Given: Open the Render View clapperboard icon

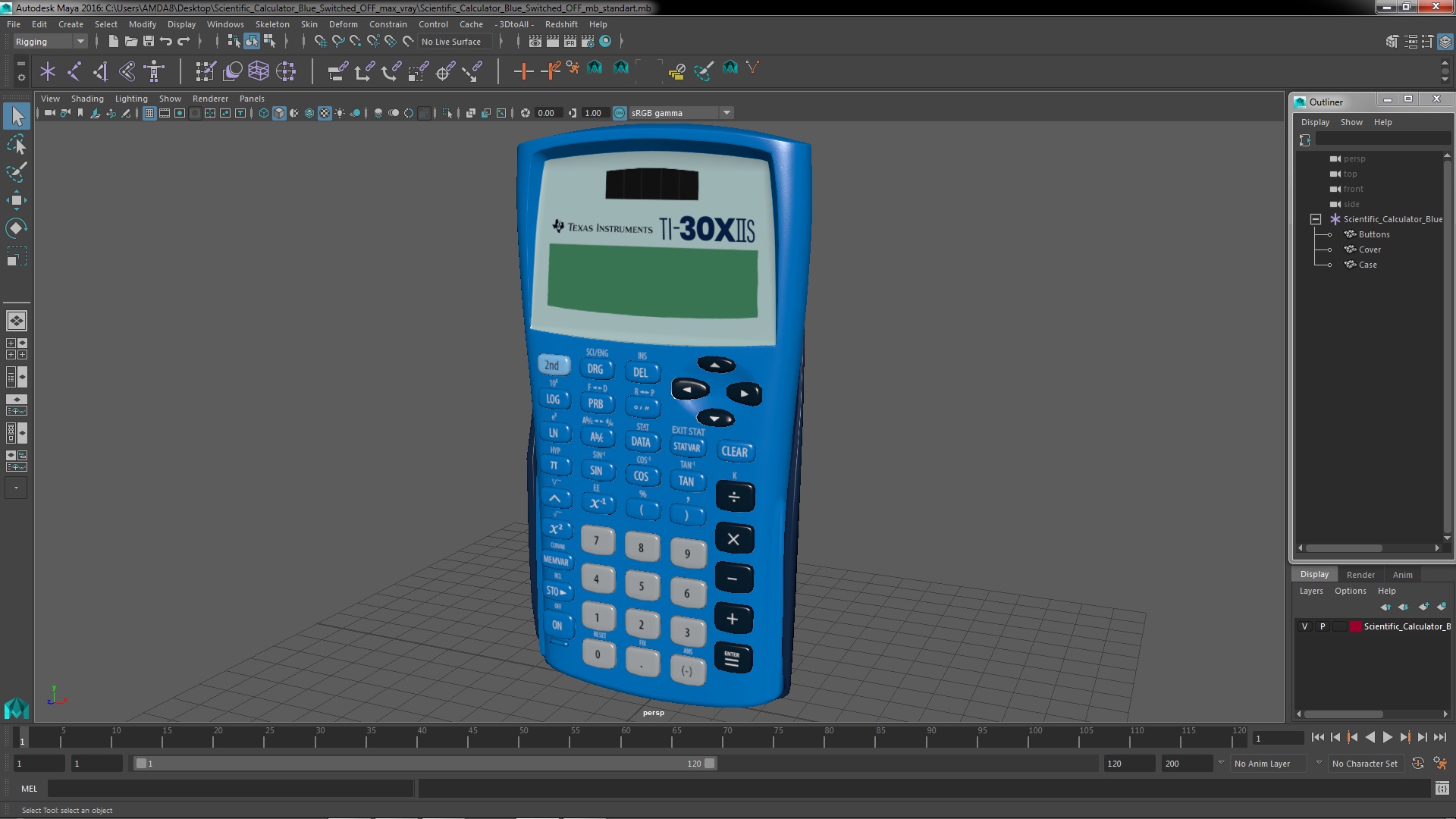Looking at the screenshot, I should pos(535,42).
